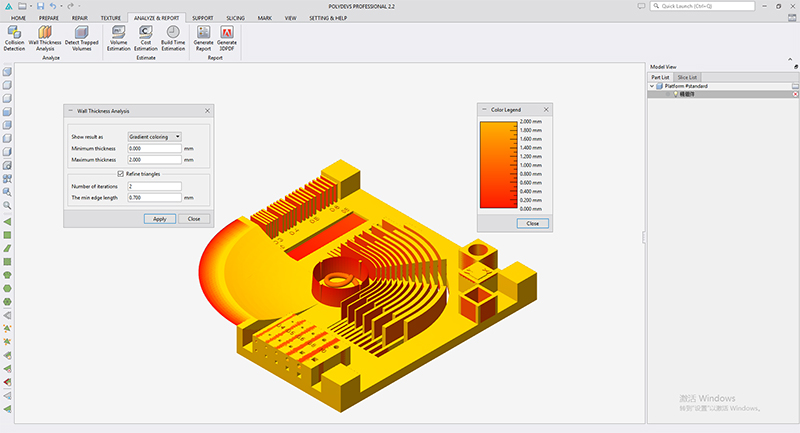Viewport: 800px width, 433px height.
Task: Select Detect Trapped Volumes icon
Action: 82,38
